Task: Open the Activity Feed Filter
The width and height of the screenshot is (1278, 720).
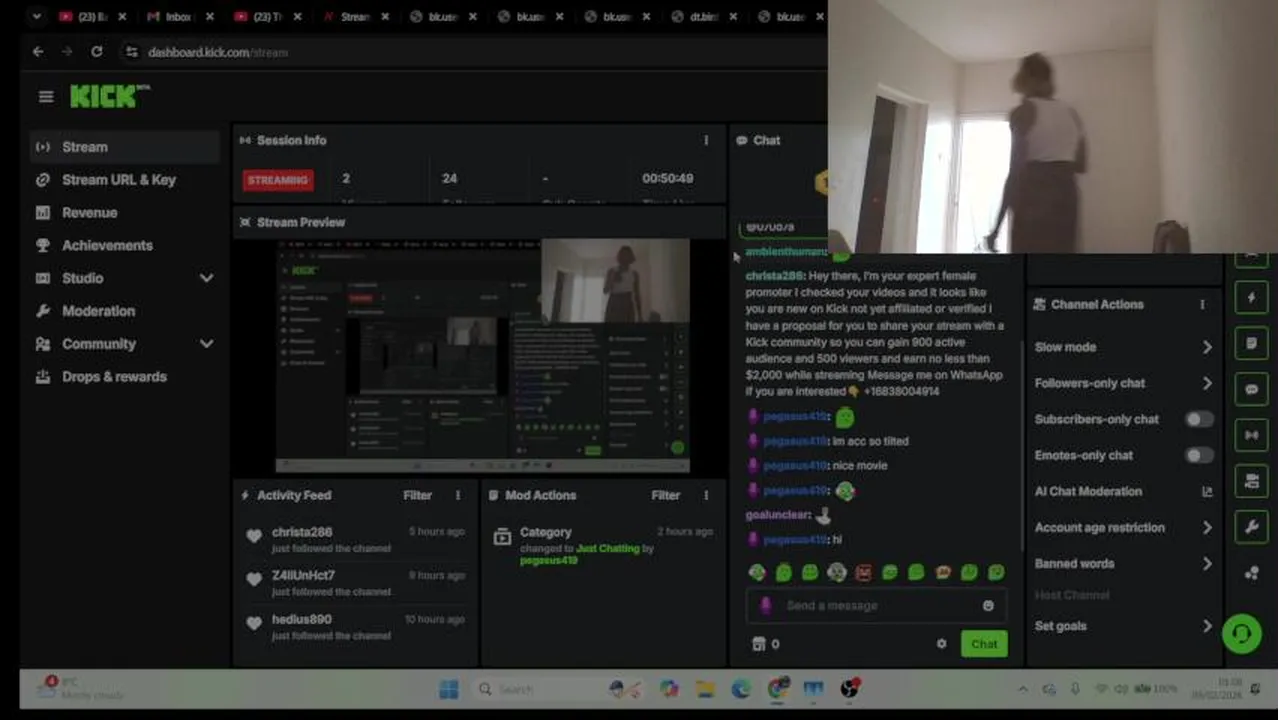Action: [x=418, y=495]
